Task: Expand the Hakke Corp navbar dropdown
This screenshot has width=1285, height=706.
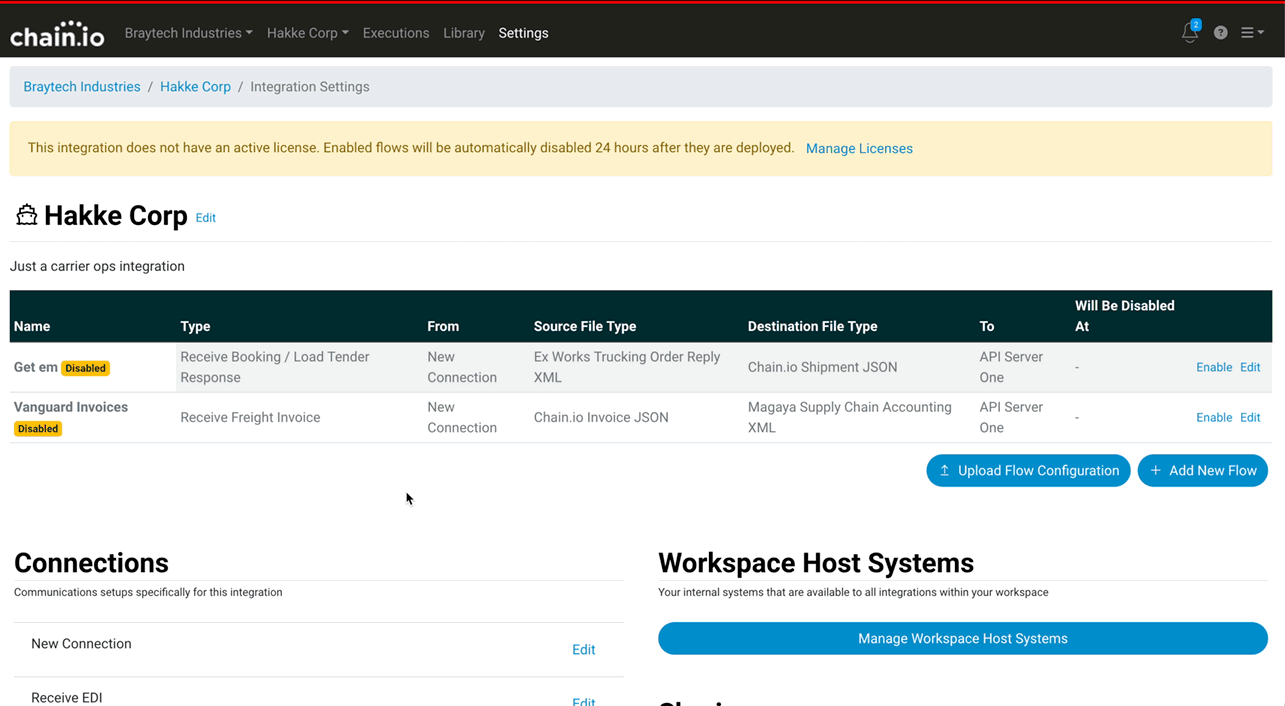Action: coord(307,33)
